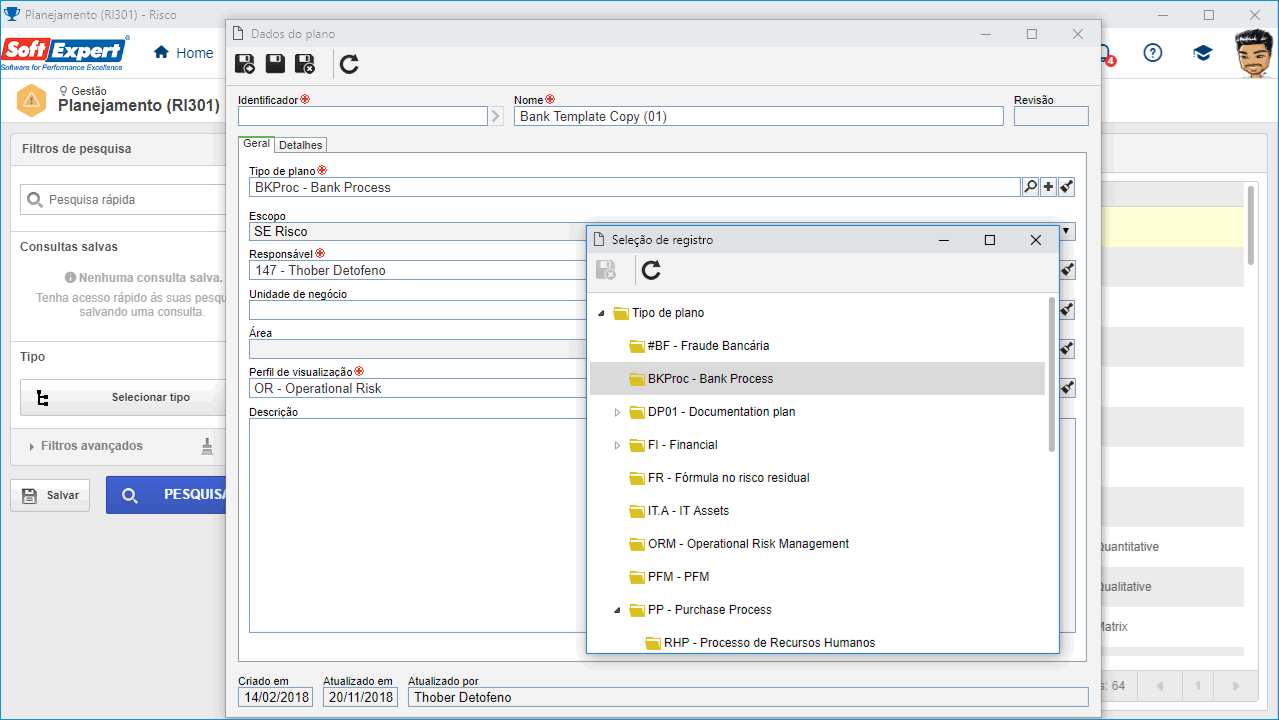Click the Seleção de registro vertical scrollbar
Image resolution: width=1279 pixels, height=720 pixels.
(x=1052, y=375)
